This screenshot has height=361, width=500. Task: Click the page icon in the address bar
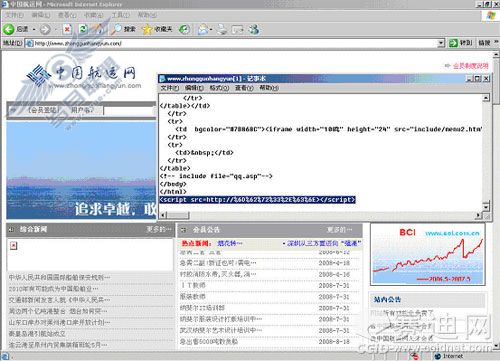(30, 43)
